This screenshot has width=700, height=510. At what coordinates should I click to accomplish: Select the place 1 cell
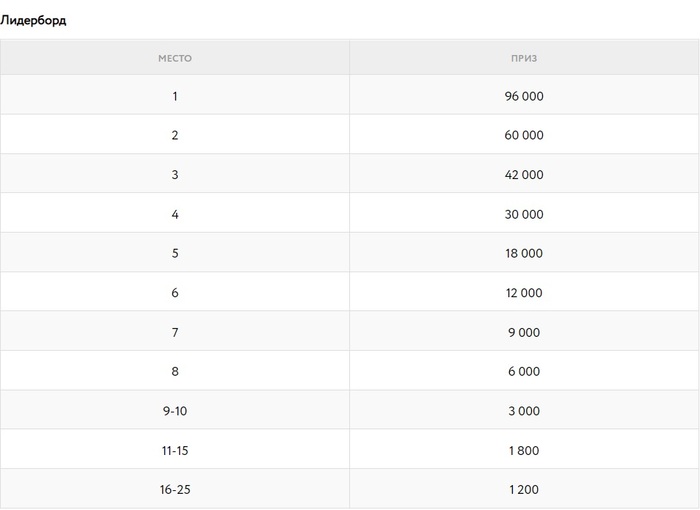point(175,96)
